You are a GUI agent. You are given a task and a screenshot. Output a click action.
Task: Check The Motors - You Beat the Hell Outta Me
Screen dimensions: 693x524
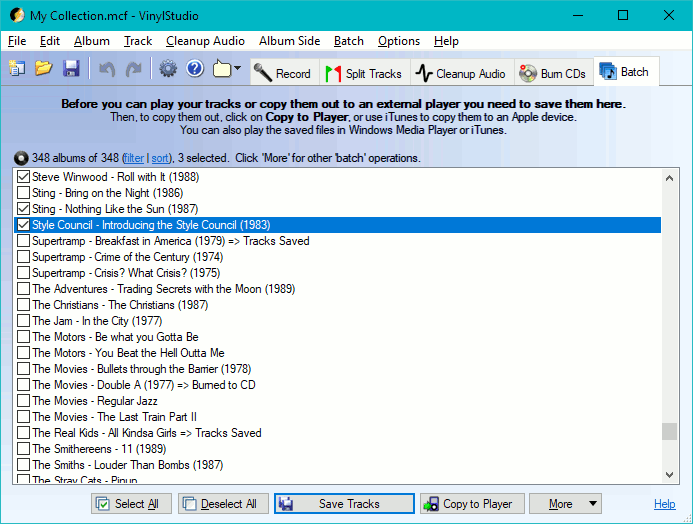[x=23, y=353]
